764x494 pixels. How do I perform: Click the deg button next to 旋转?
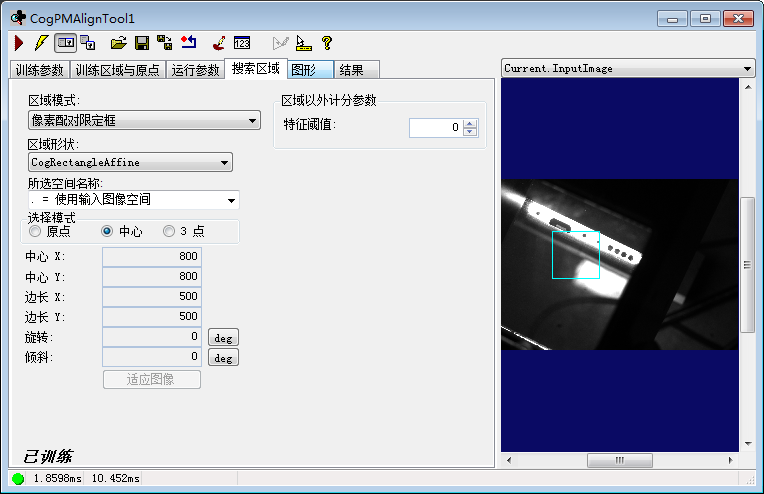coord(223,338)
